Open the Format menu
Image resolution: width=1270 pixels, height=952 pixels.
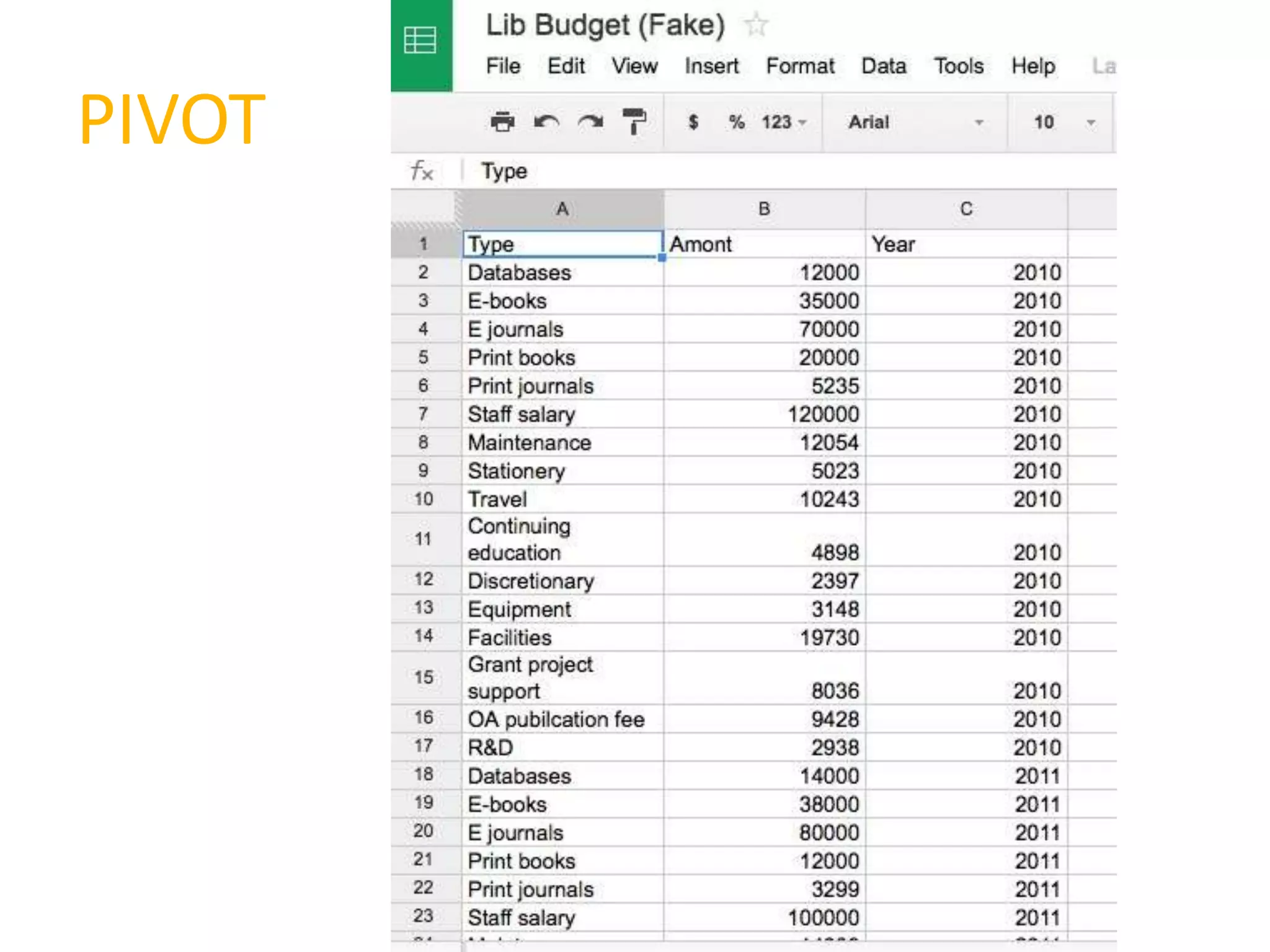click(800, 66)
